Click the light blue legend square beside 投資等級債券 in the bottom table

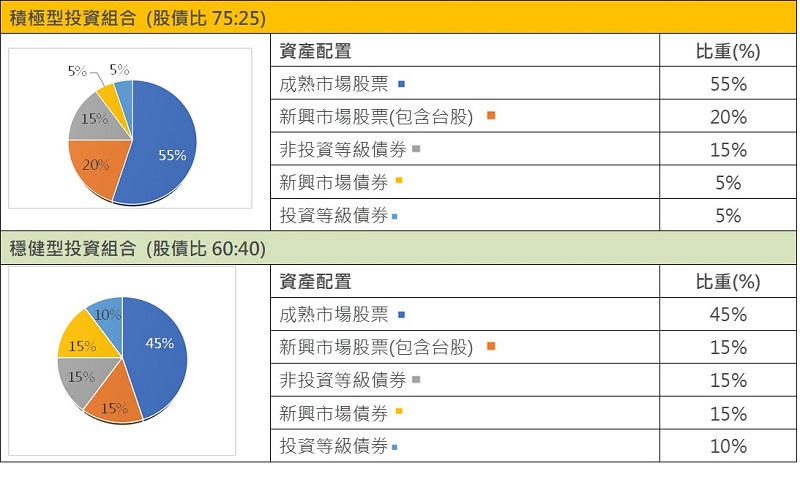pos(394,448)
